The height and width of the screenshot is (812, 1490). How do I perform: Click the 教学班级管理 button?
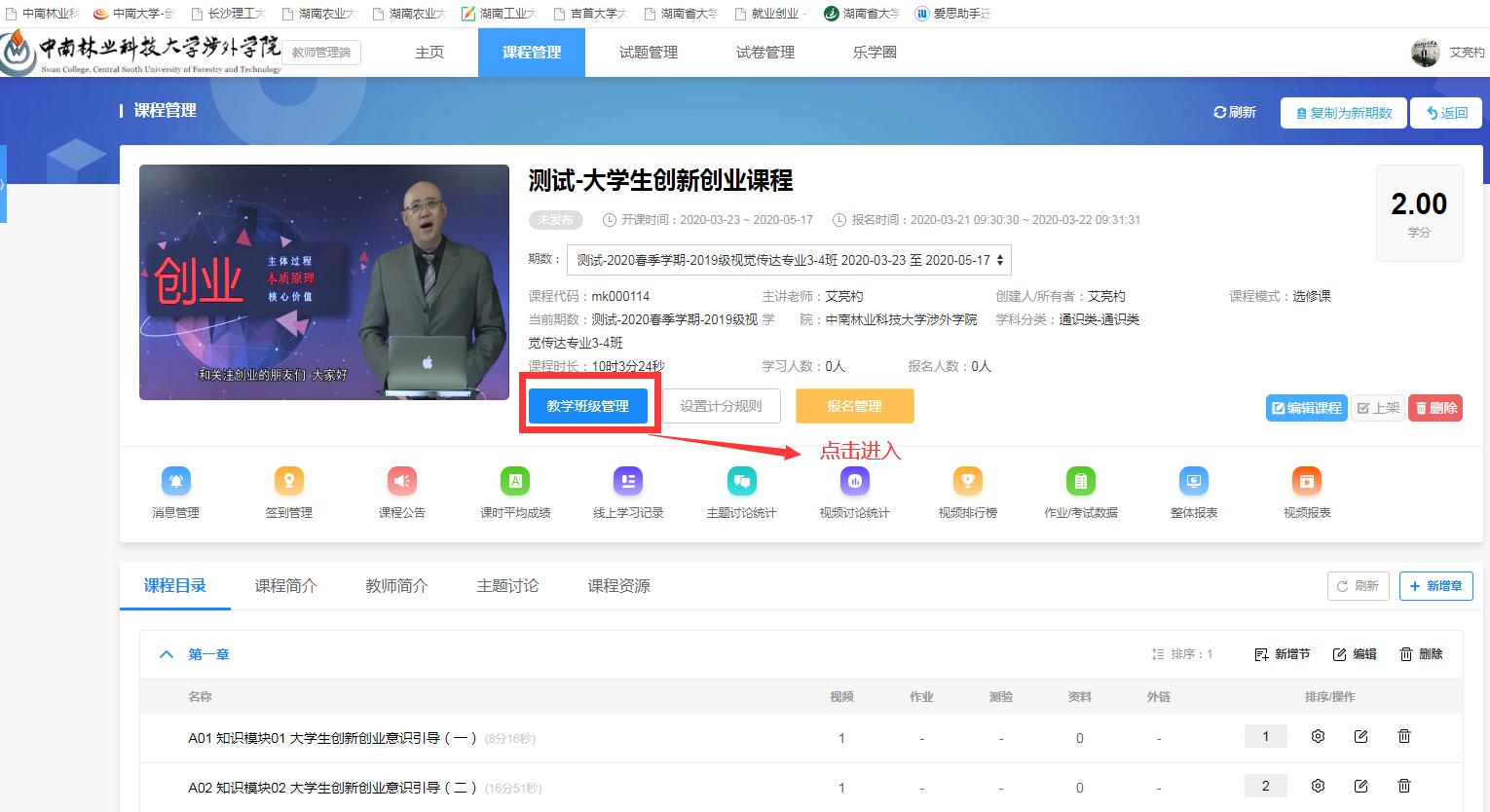(x=587, y=406)
